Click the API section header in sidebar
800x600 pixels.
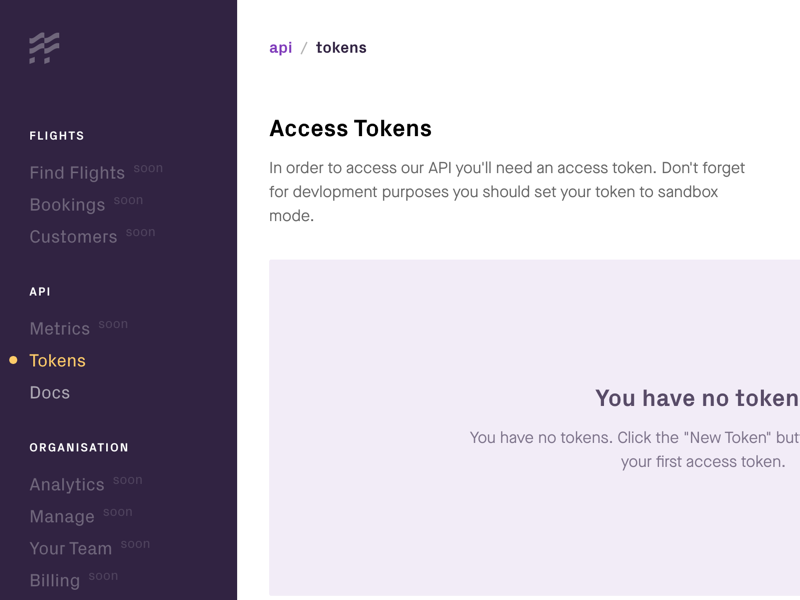[40, 292]
